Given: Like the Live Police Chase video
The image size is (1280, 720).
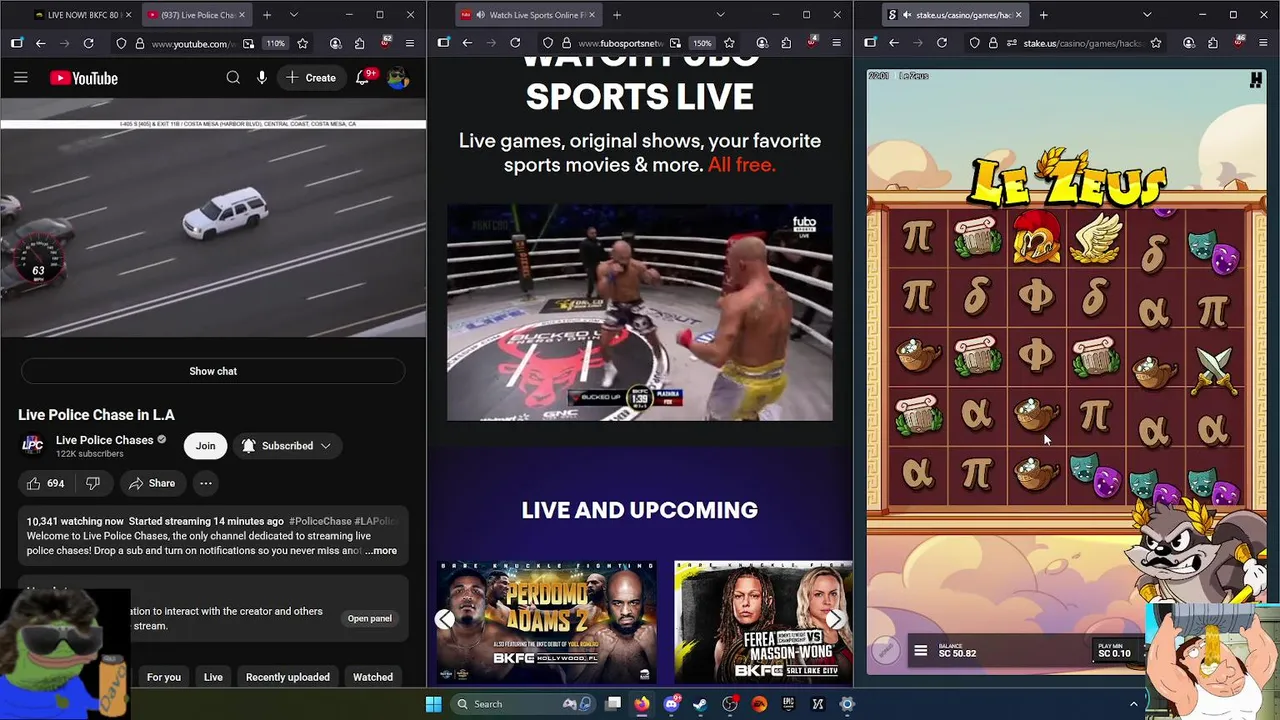Looking at the screenshot, I should pyautogui.click(x=45, y=483).
